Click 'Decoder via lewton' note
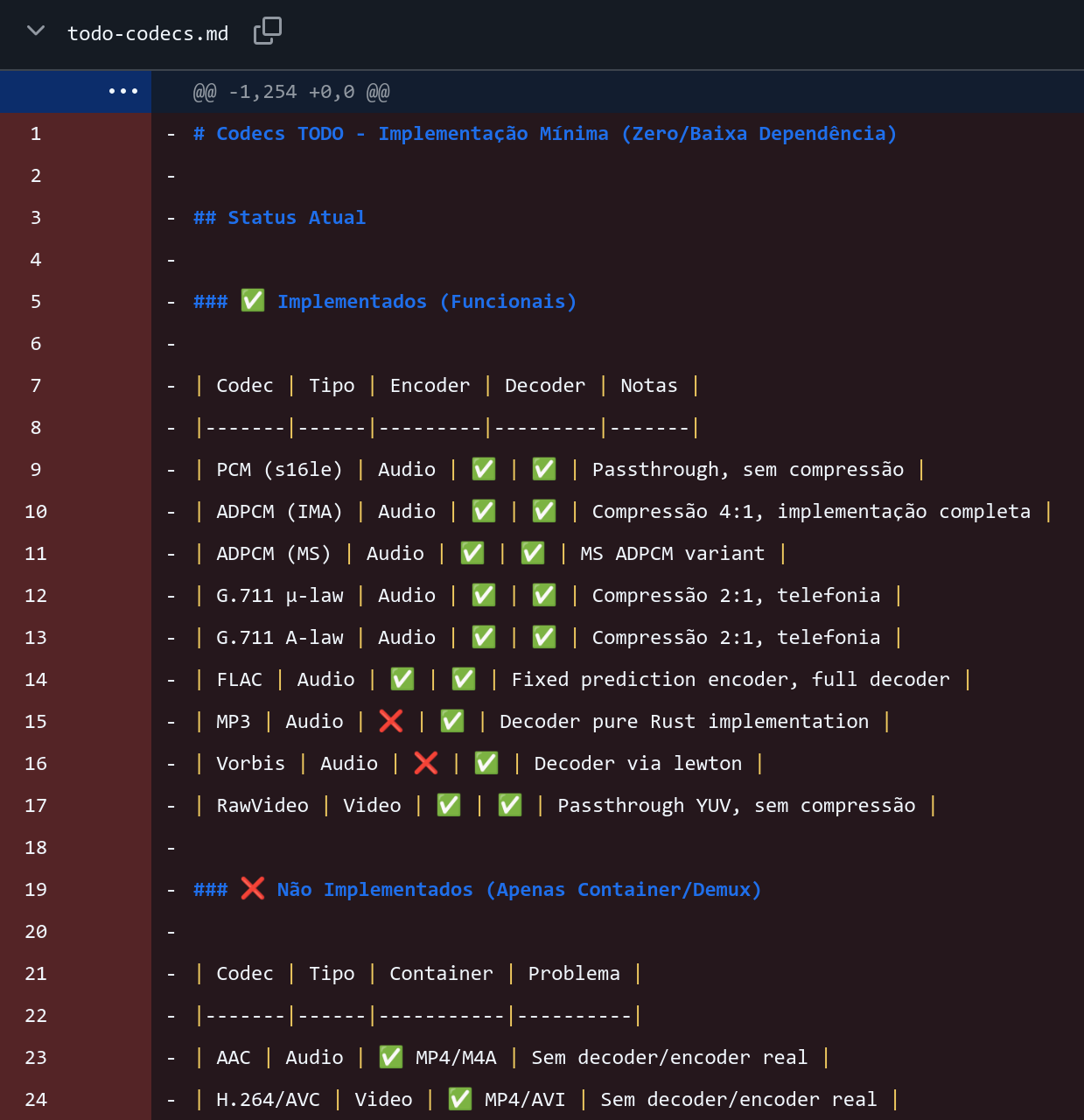Viewport: 1084px width, 1120px height. pos(638,764)
